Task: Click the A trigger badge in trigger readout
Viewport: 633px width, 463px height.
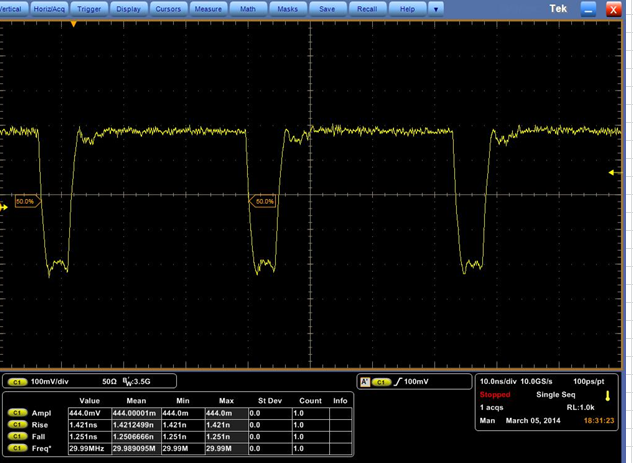Action: coord(364,381)
